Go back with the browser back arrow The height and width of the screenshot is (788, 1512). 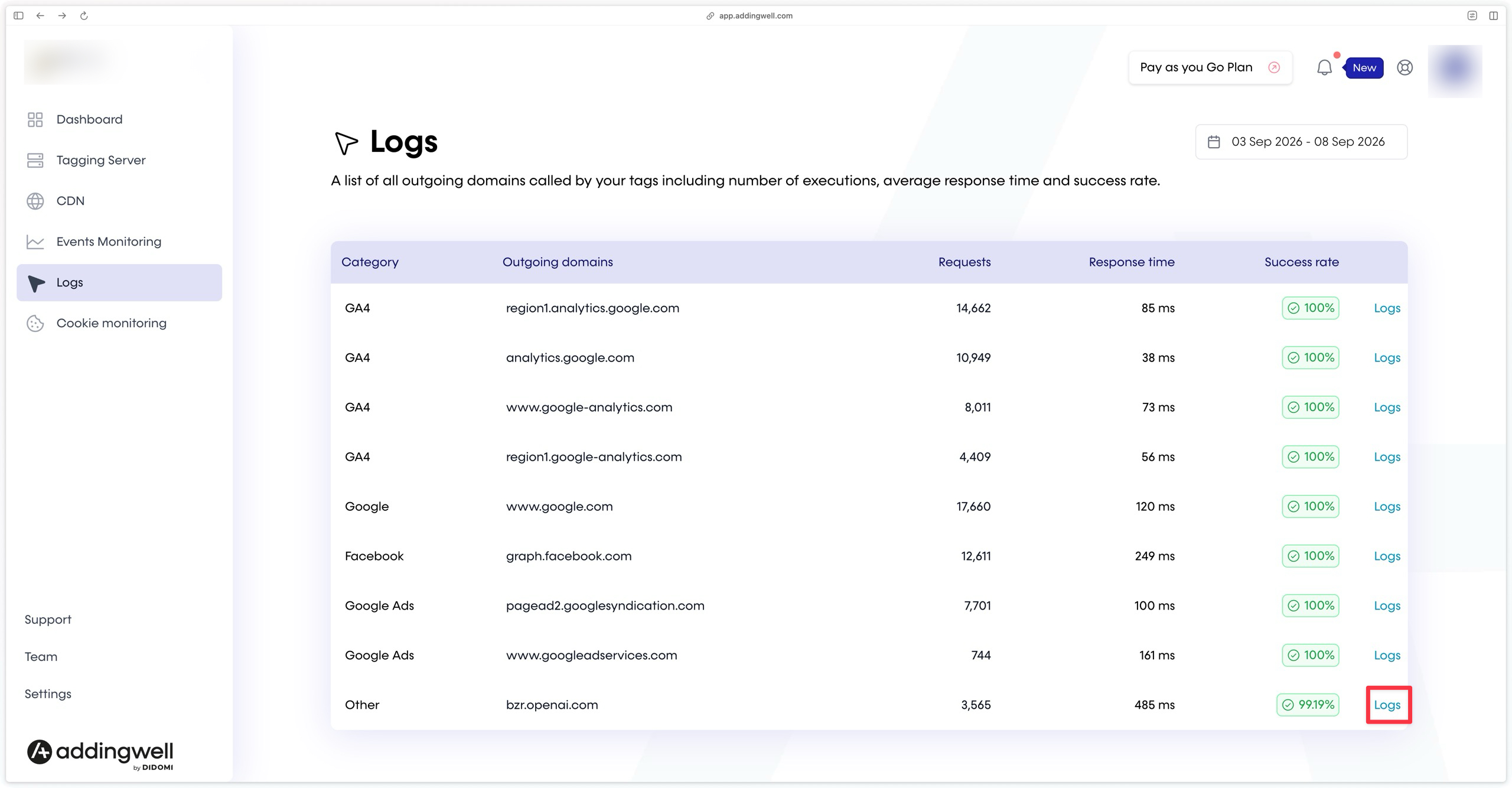pyautogui.click(x=40, y=15)
